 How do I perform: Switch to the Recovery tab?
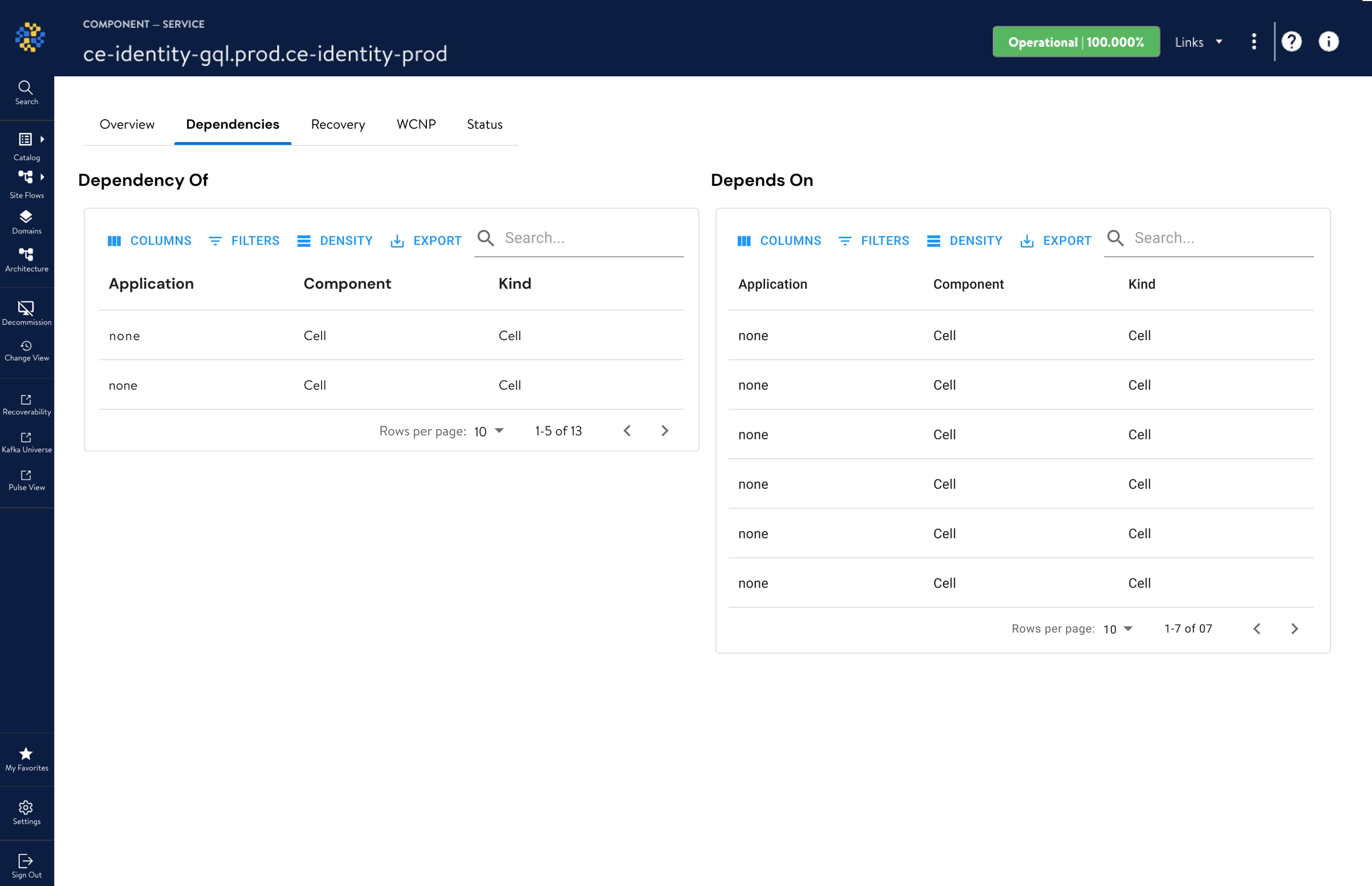click(338, 125)
